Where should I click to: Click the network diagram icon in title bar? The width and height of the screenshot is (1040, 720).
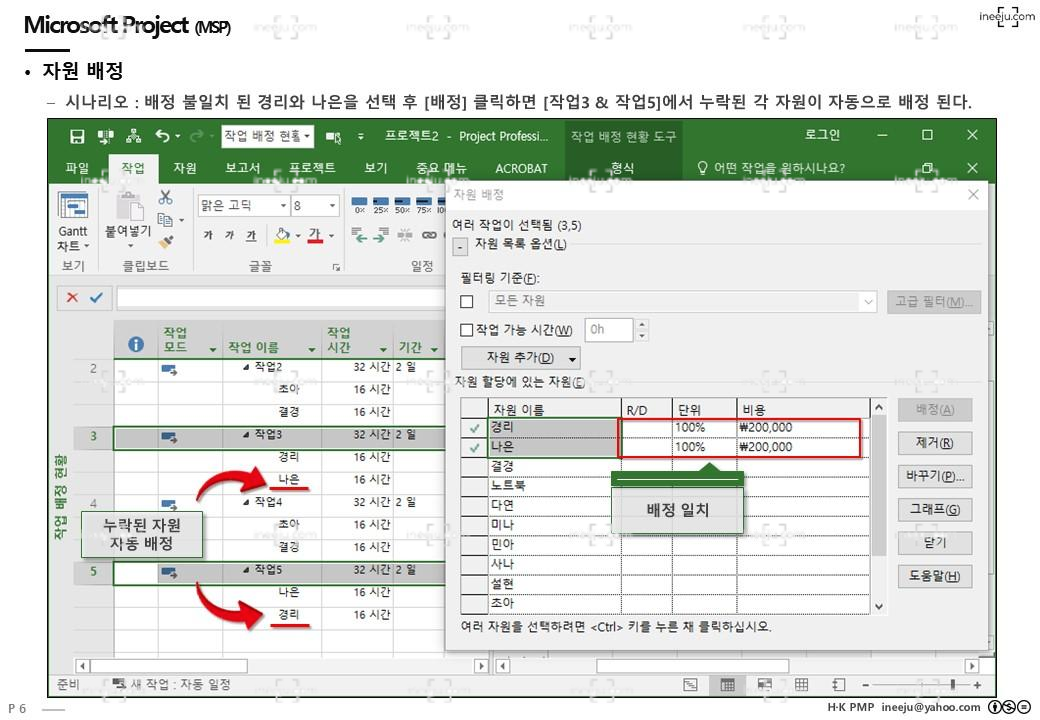pyautogui.click(x=133, y=136)
